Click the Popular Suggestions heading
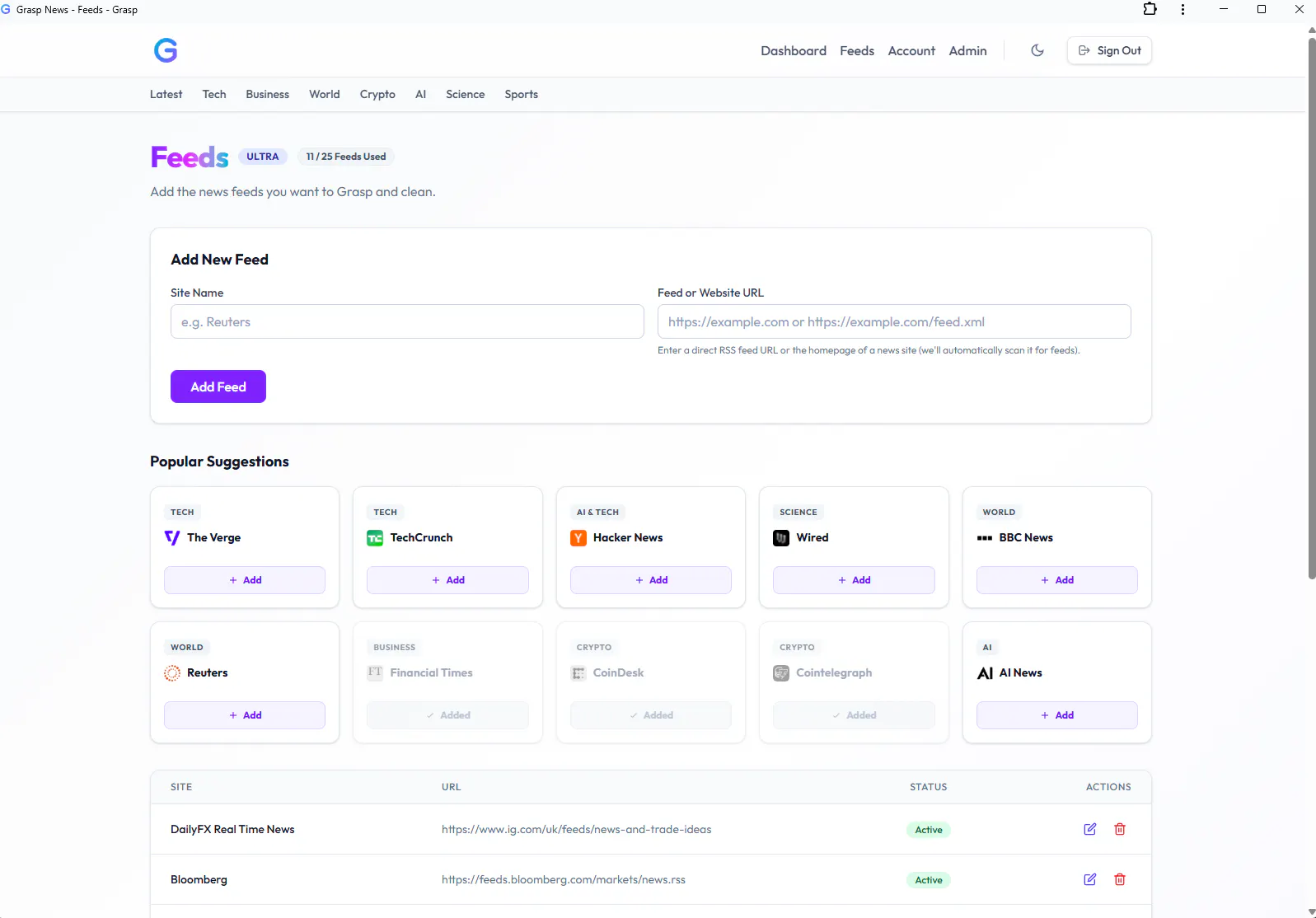1316x918 pixels. click(x=219, y=461)
